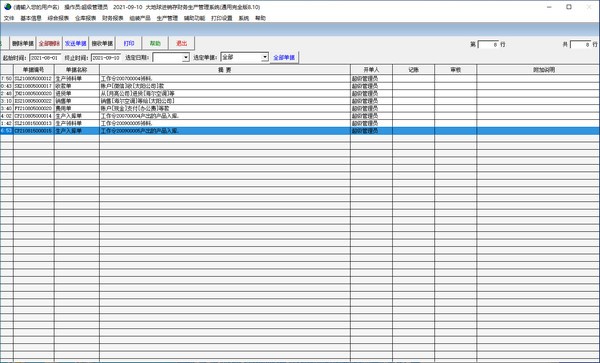600x363 pixels.
Task: Click the 起始时间 date field
Action: (x=45, y=58)
